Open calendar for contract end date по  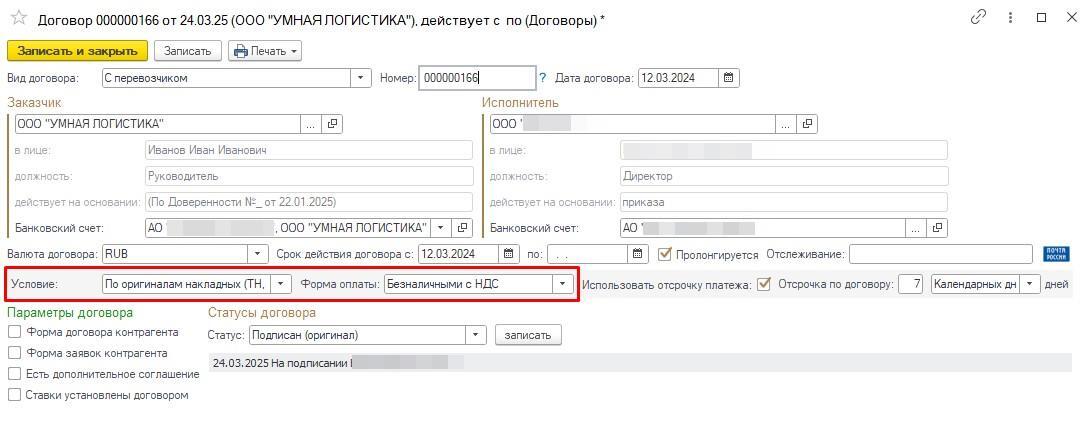tap(638, 254)
